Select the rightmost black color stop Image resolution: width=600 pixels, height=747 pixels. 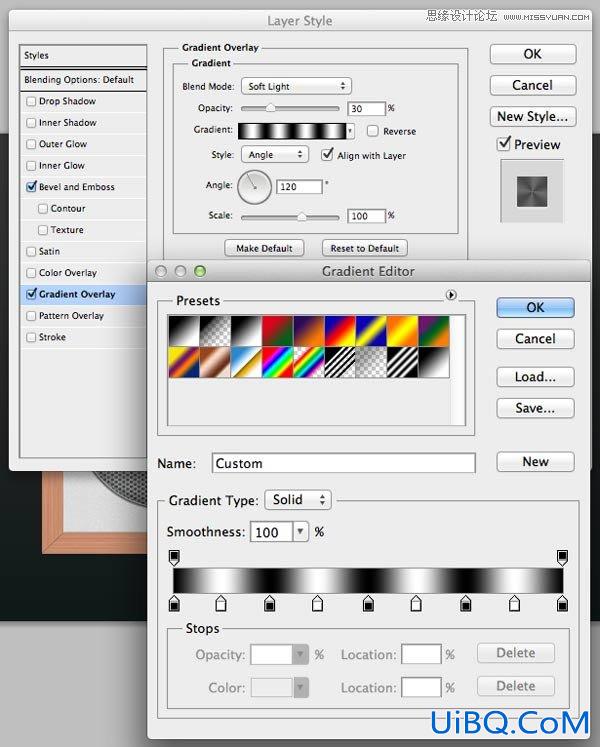[x=562, y=603]
